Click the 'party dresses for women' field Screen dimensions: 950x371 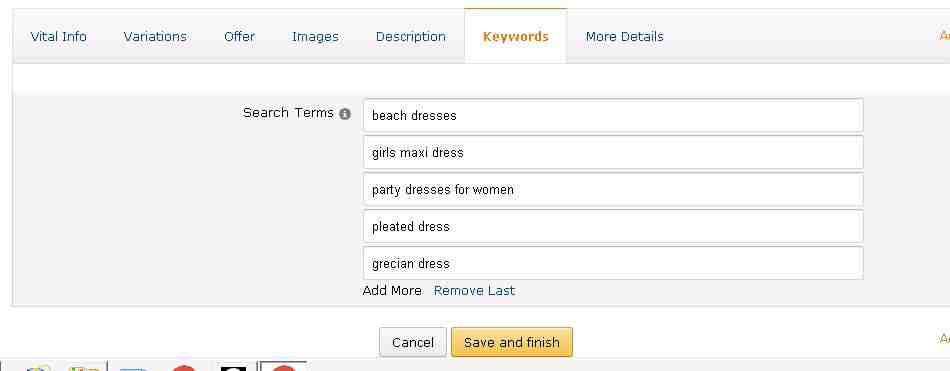pyautogui.click(x=613, y=190)
